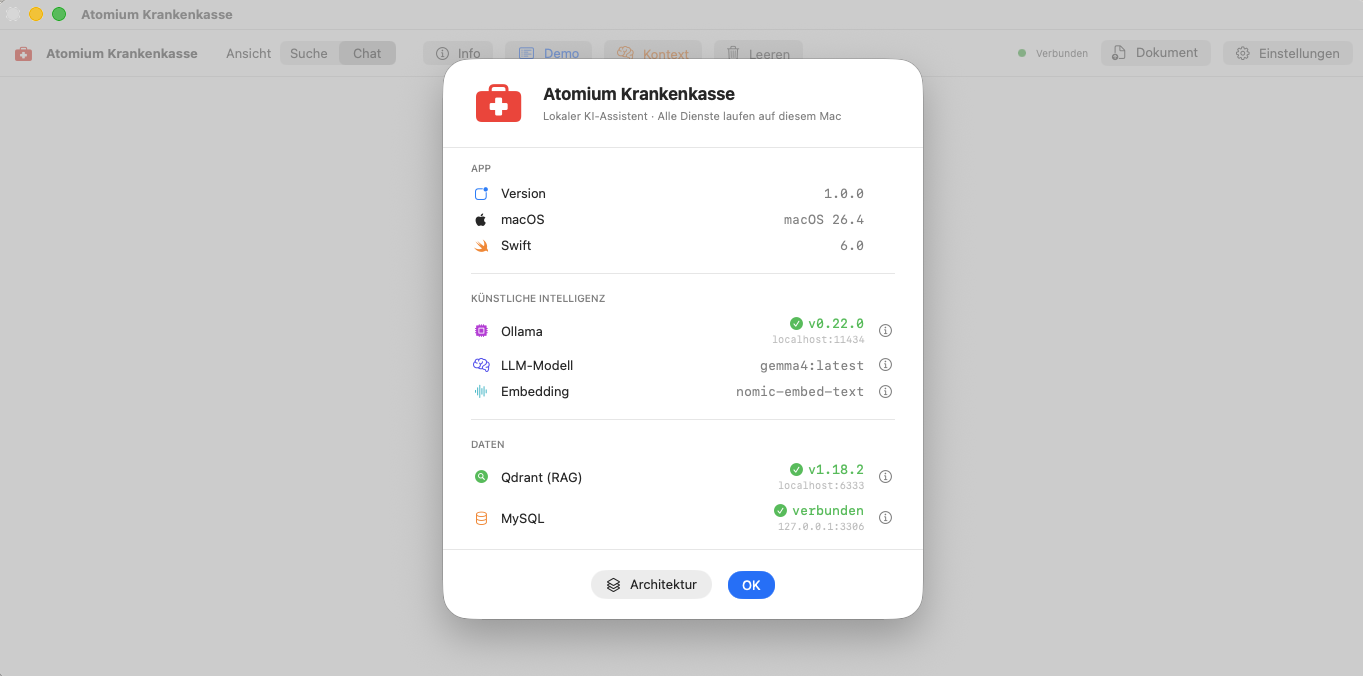Open info for MySQL row
The width and height of the screenshot is (1363, 676).
coord(885,518)
